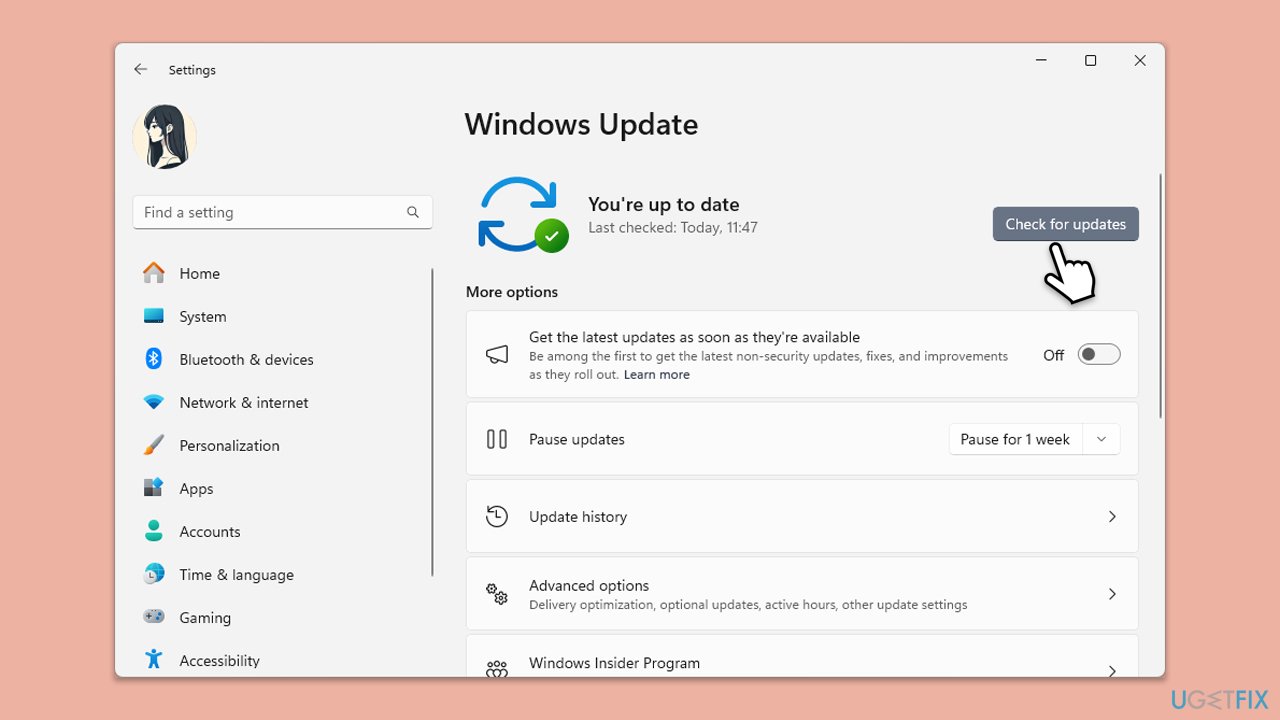Open the user profile avatar
The width and height of the screenshot is (1280, 720).
[164, 136]
